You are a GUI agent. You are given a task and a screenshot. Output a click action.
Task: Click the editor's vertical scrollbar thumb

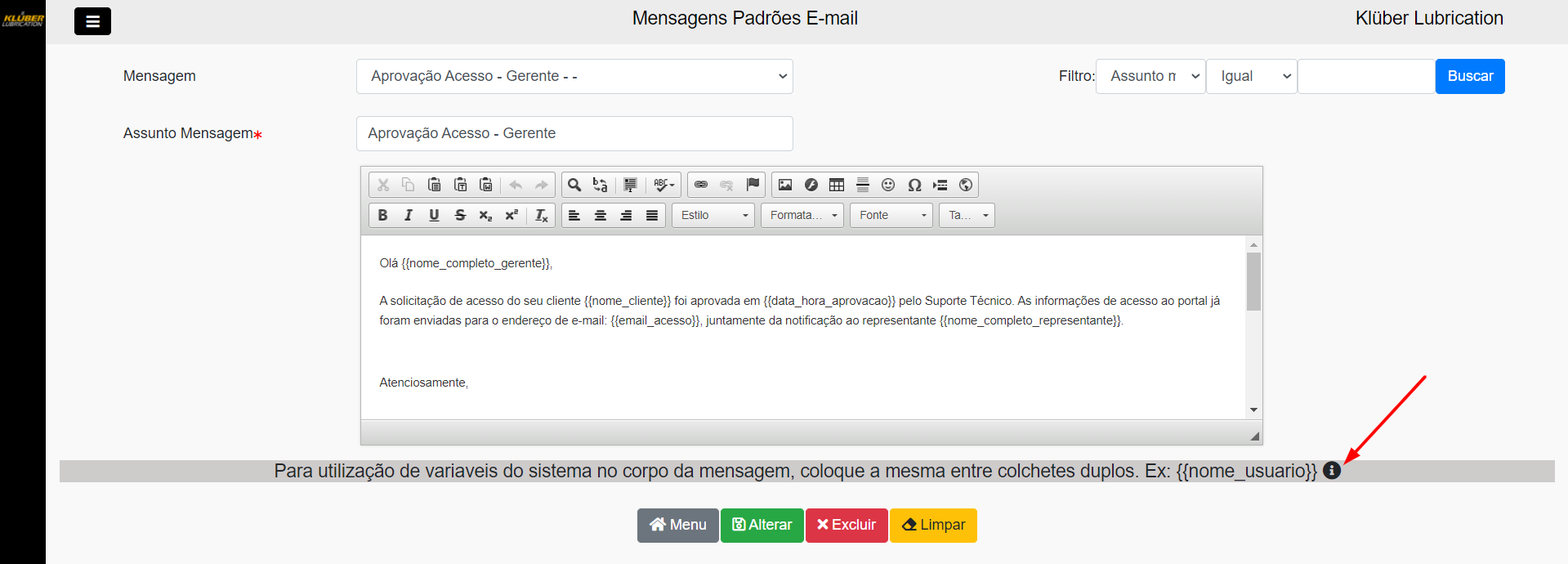(x=1253, y=281)
